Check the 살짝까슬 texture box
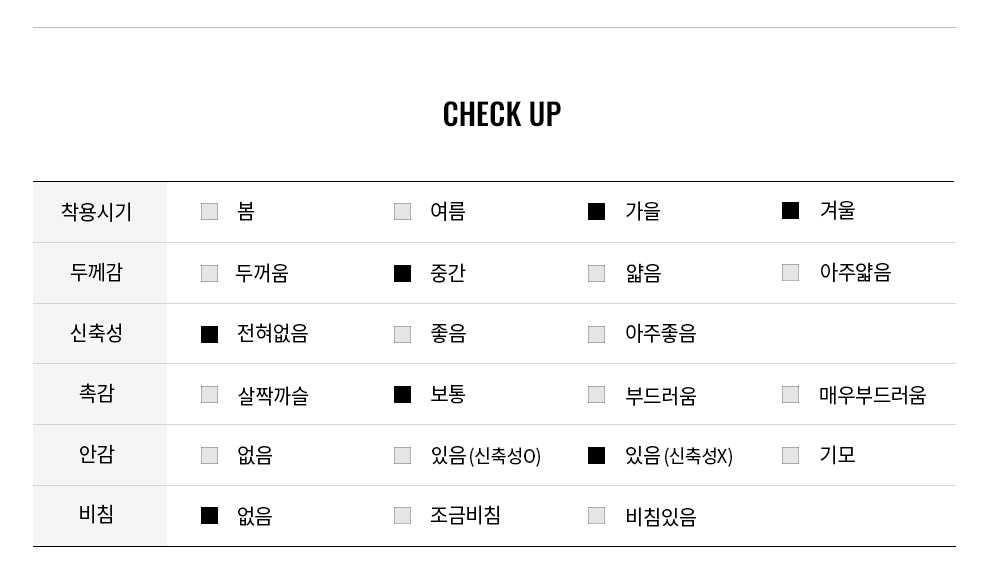 210,394
